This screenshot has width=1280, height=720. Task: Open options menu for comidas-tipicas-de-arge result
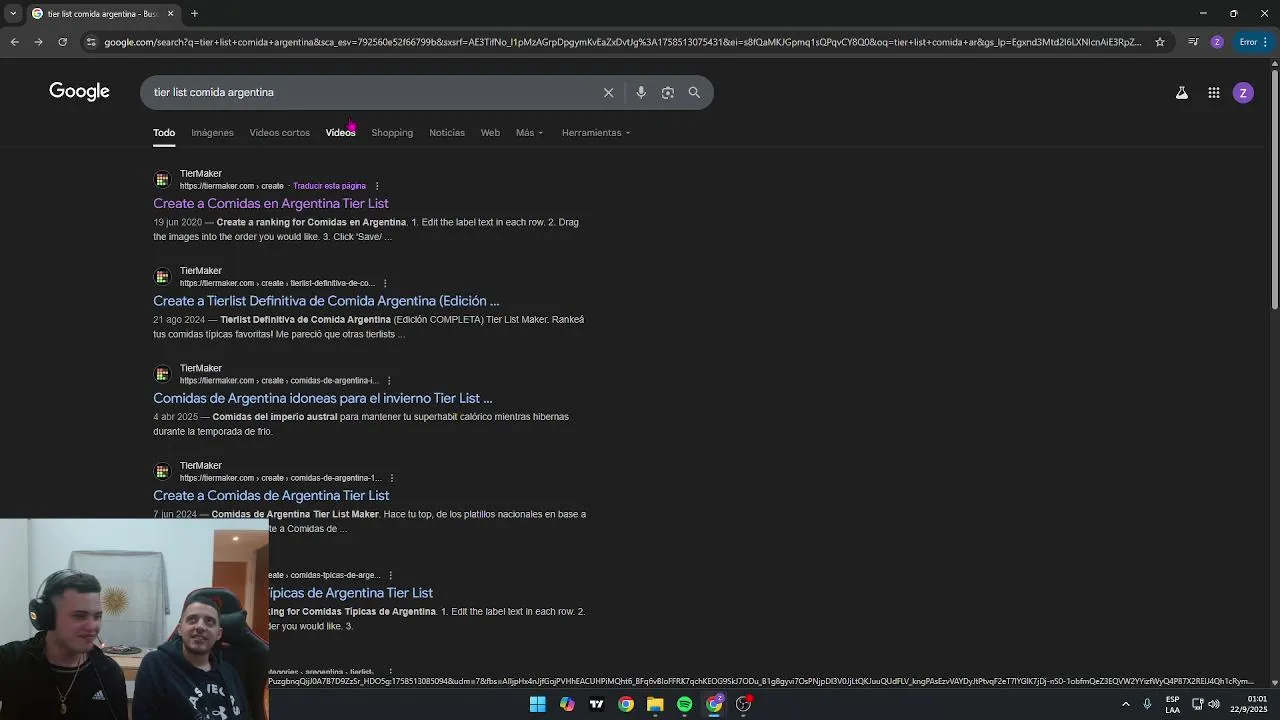[x=391, y=575]
